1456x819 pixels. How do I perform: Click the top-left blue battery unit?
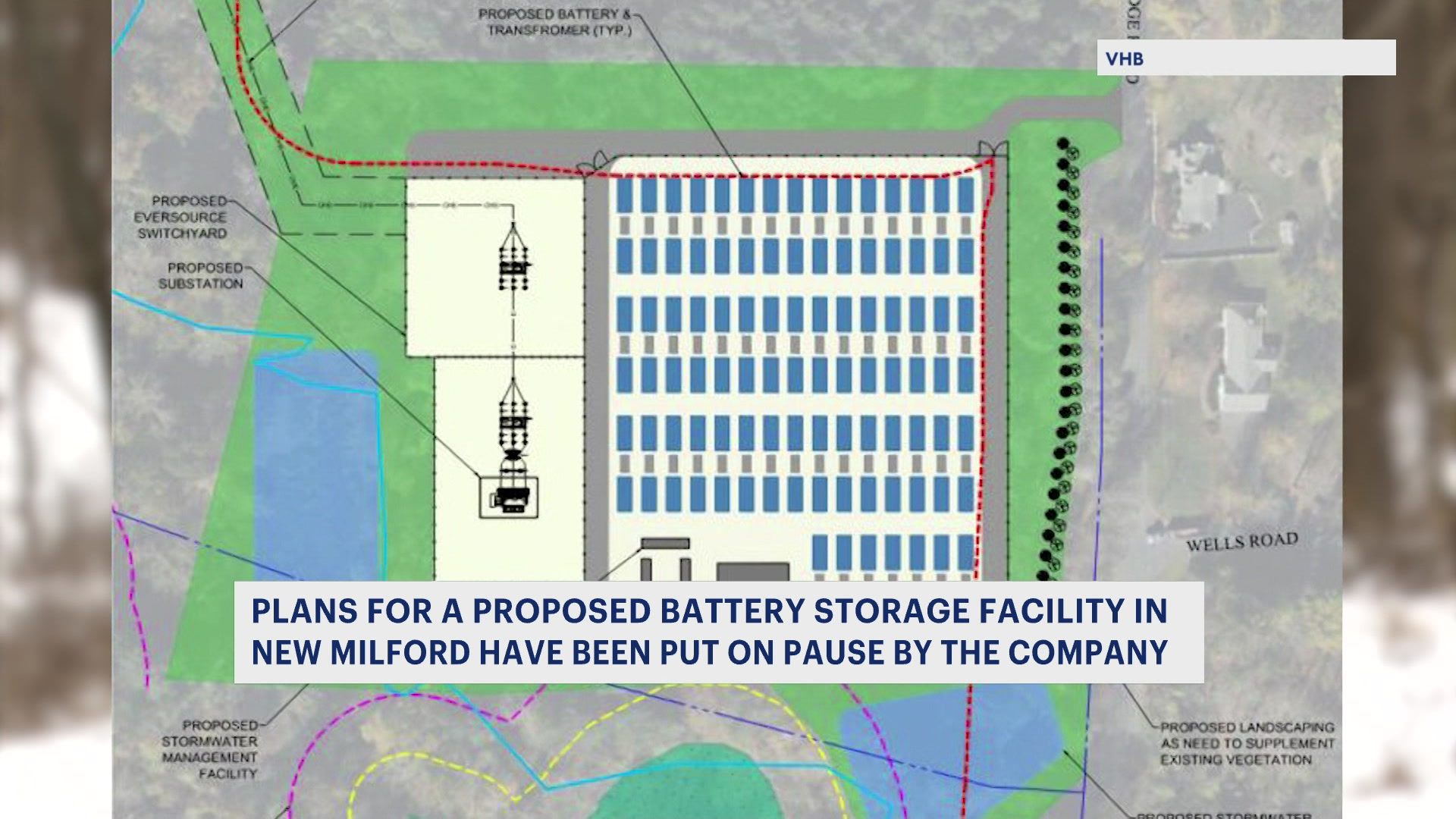click(624, 195)
